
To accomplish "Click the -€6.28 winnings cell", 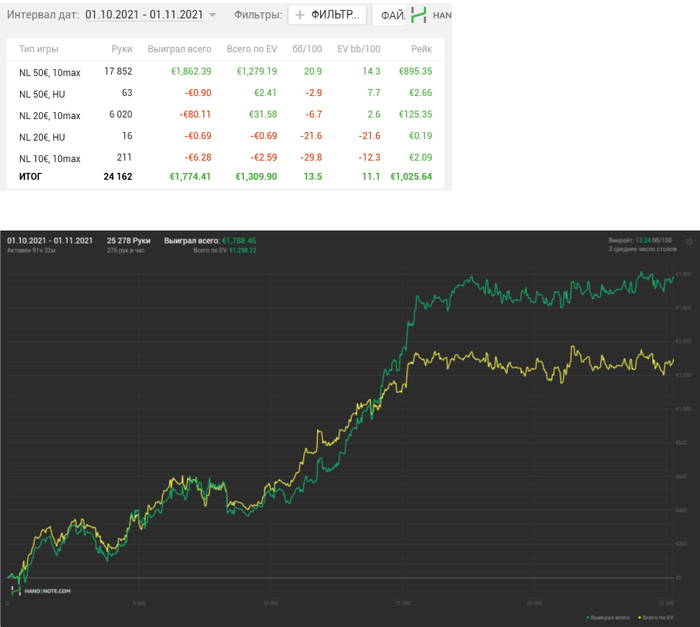I will click(198, 157).
